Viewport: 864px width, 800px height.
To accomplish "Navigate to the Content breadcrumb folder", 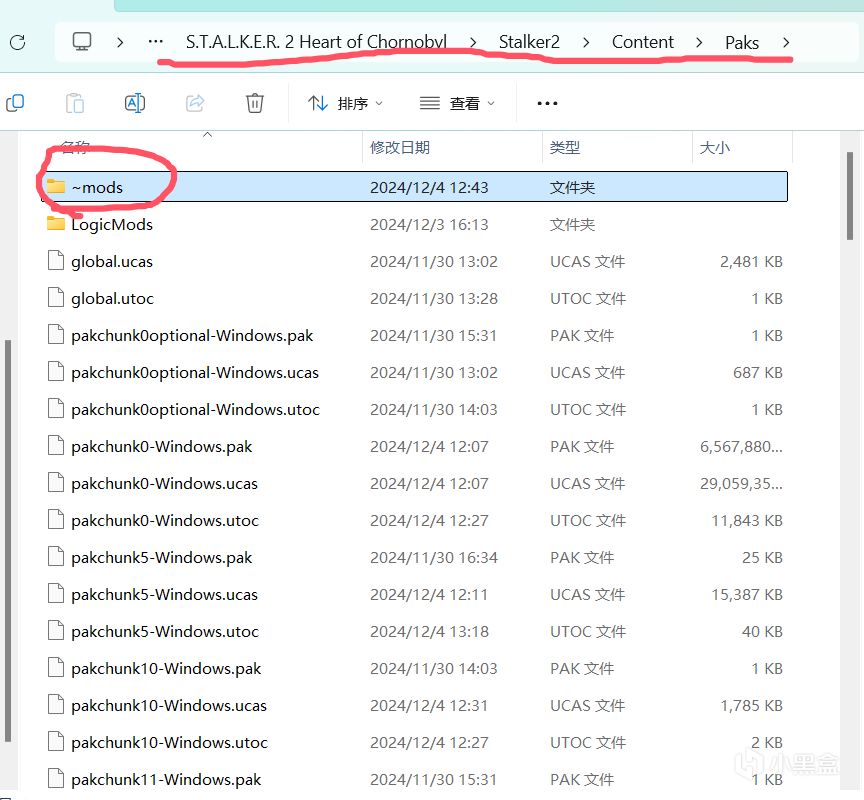I will point(642,42).
